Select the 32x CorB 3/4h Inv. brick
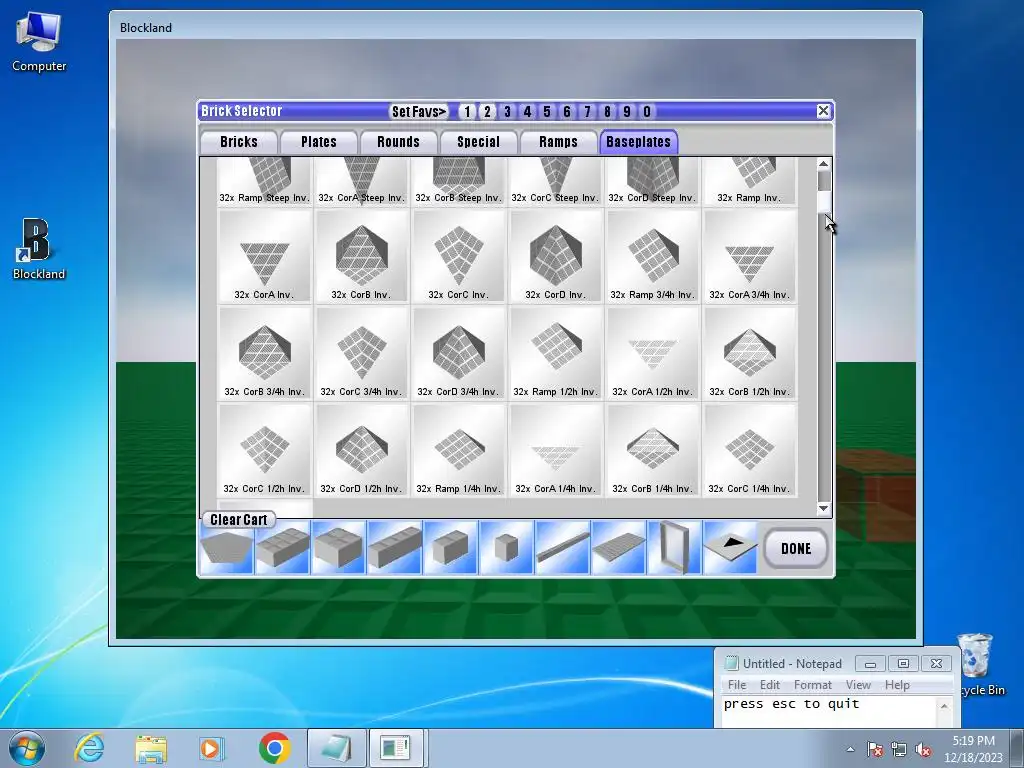The height and width of the screenshot is (768, 1024). [x=264, y=353]
